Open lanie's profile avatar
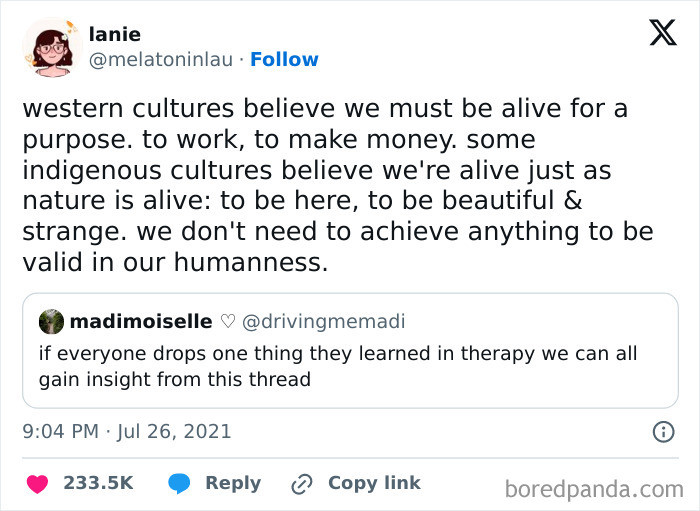 (51, 47)
